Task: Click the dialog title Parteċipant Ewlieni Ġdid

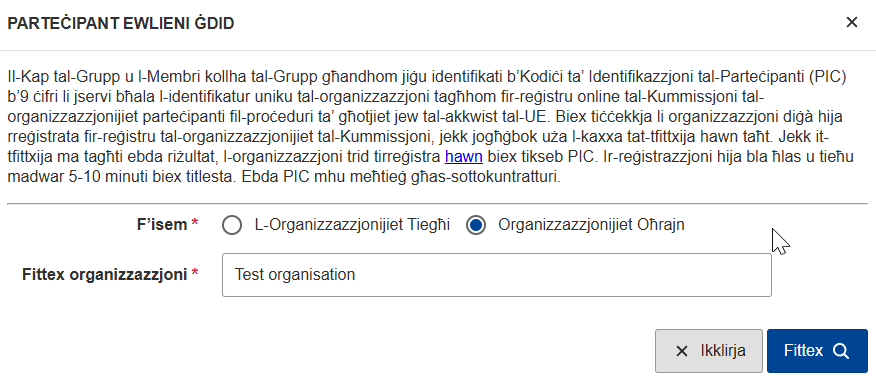Action: click(120, 23)
